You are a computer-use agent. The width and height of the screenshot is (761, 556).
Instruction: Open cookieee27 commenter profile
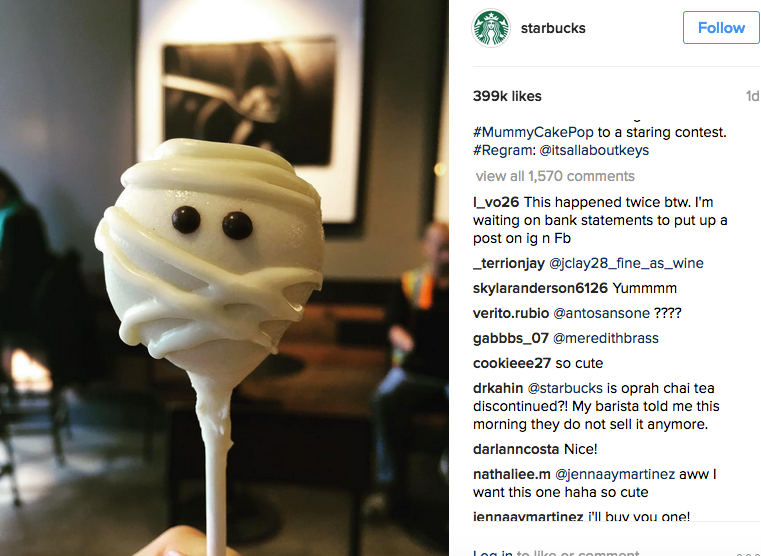(x=512, y=363)
